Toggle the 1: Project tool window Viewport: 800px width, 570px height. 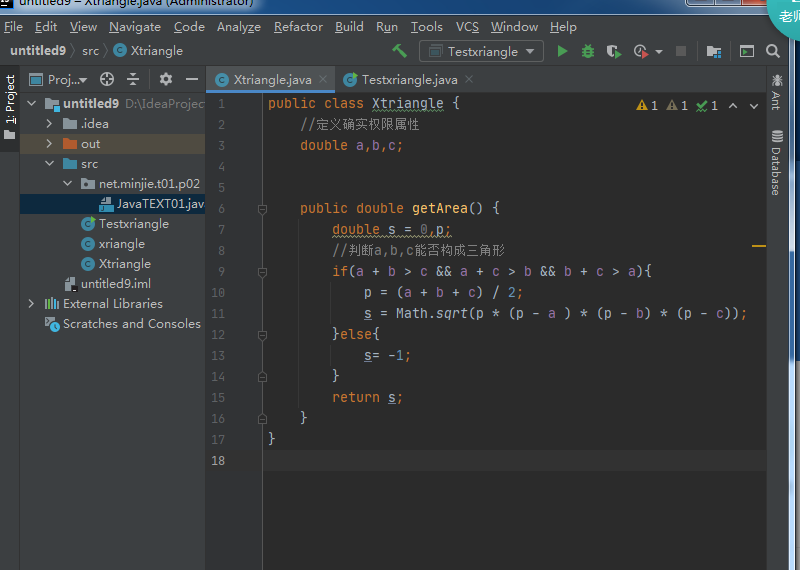(x=10, y=100)
